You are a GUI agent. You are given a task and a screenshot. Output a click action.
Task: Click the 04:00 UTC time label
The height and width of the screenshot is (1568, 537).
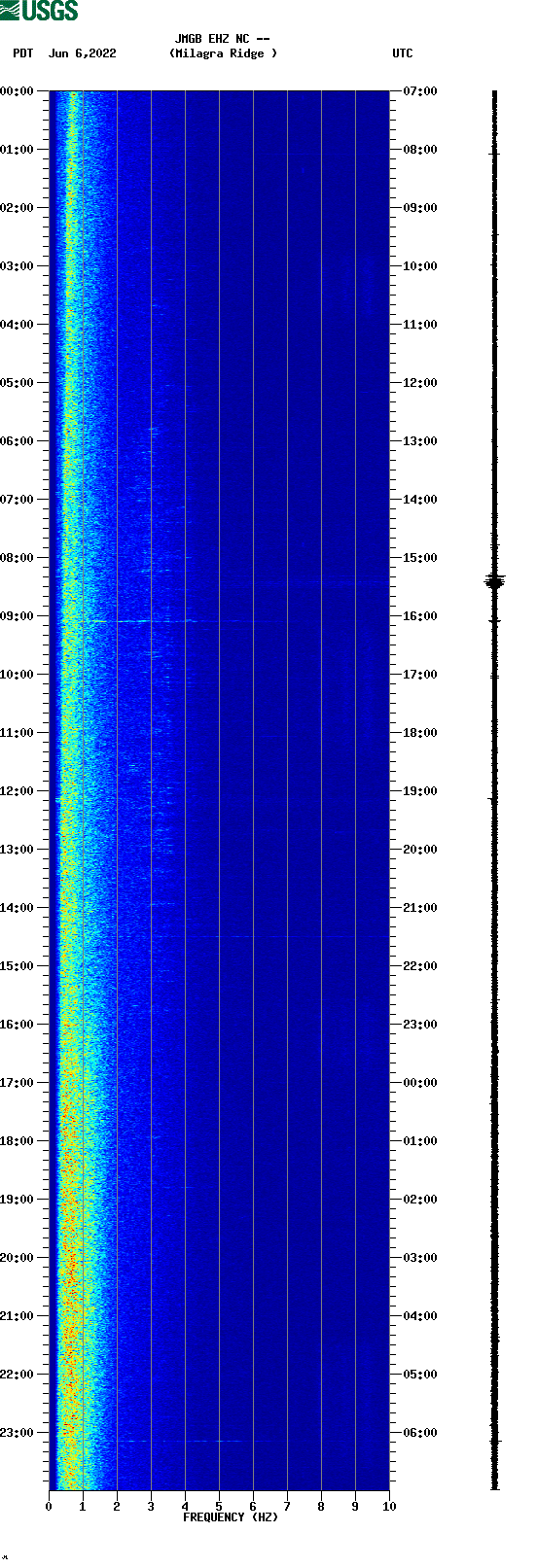coord(420,1316)
